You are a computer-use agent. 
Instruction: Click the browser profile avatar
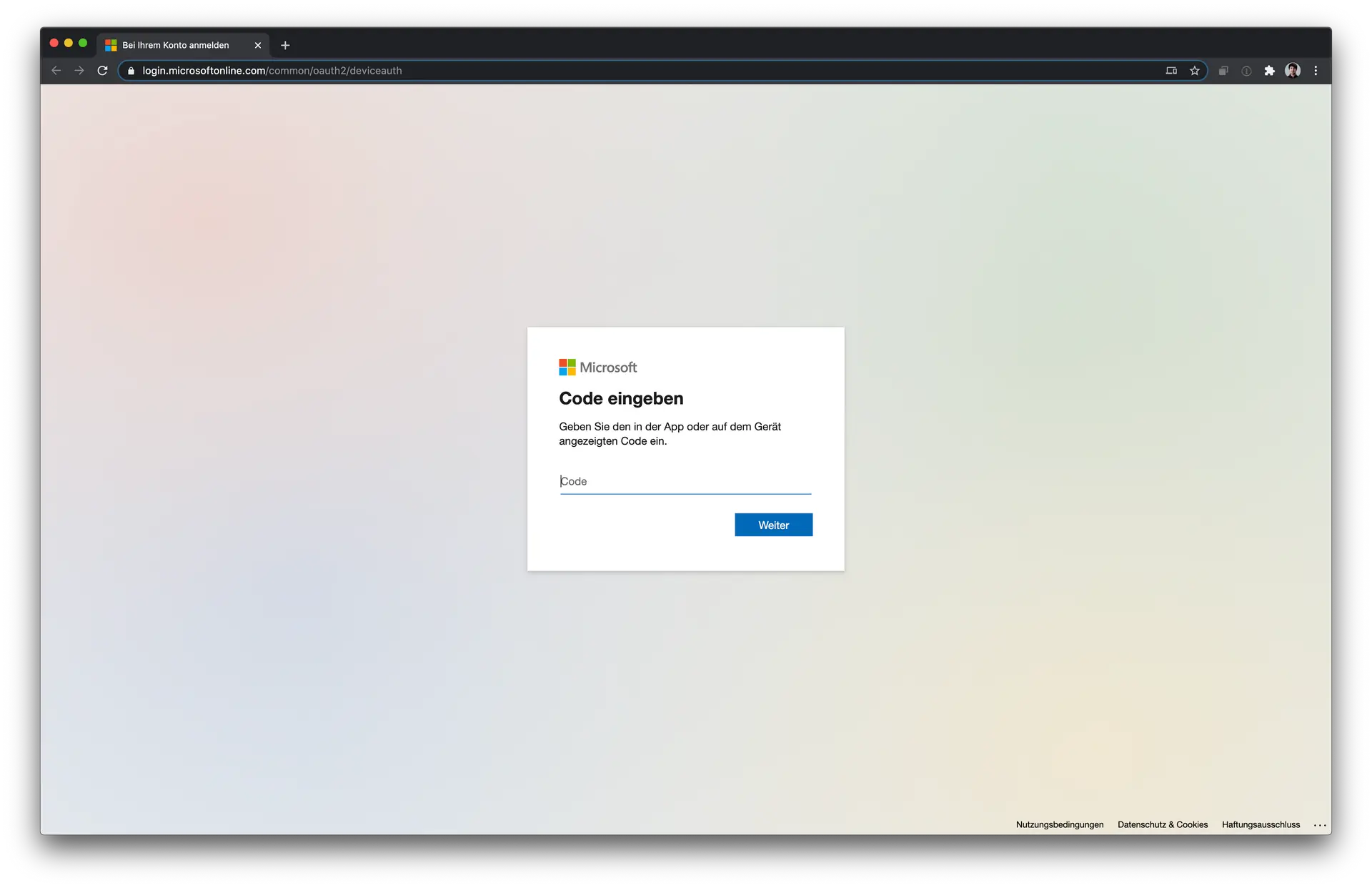coord(1293,70)
